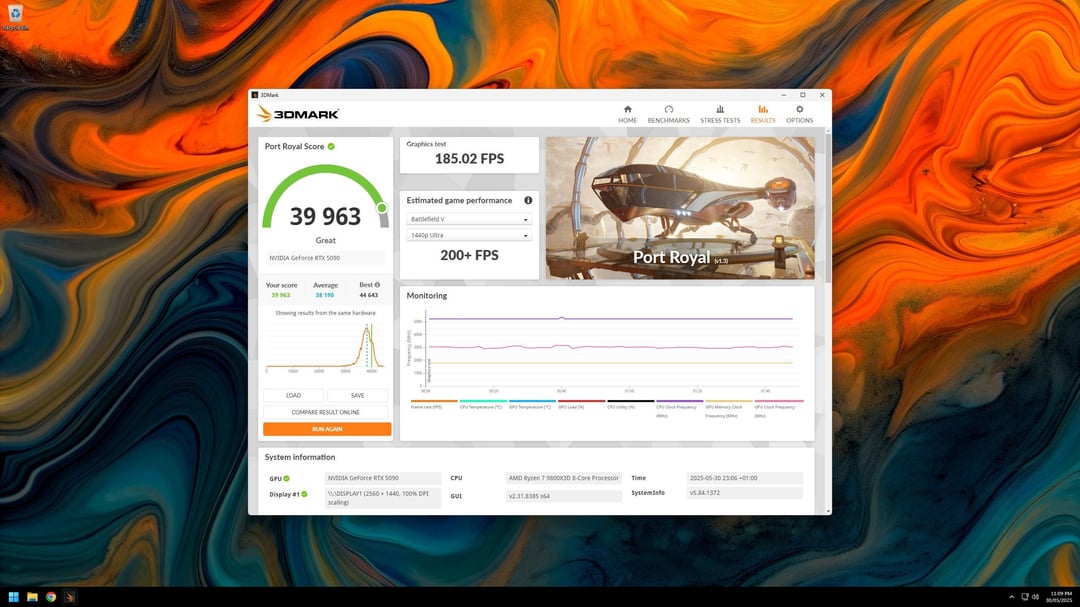Image resolution: width=1080 pixels, height=607 pixels.
Task: Click COMPARE RESULT ONLINE
Action: click(x=326, y=412)
